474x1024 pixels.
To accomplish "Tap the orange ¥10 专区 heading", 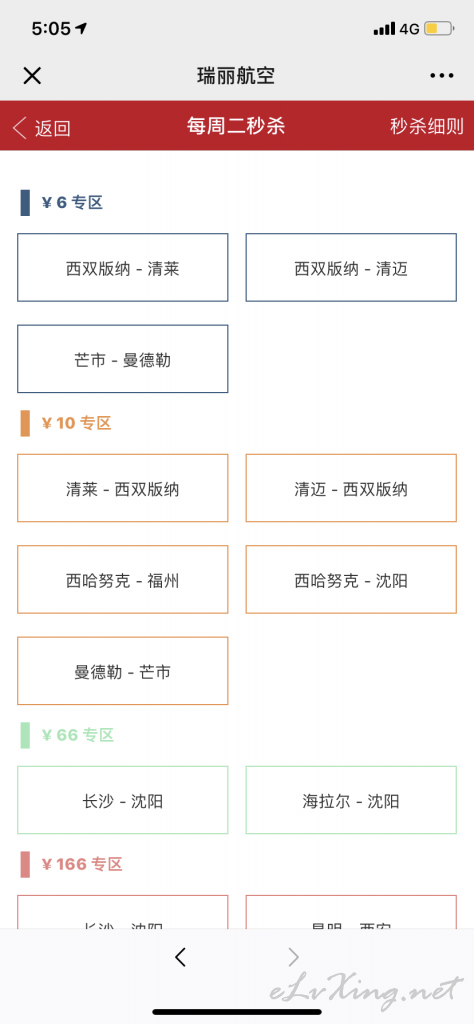I will pos(76,423).
